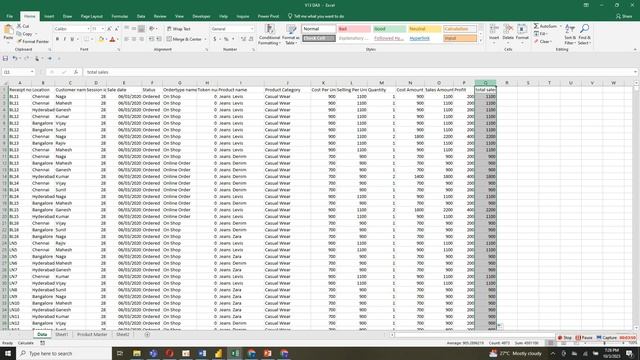
Task: Click the Decrease Indent icon
Action: click(x=151, y=39)
